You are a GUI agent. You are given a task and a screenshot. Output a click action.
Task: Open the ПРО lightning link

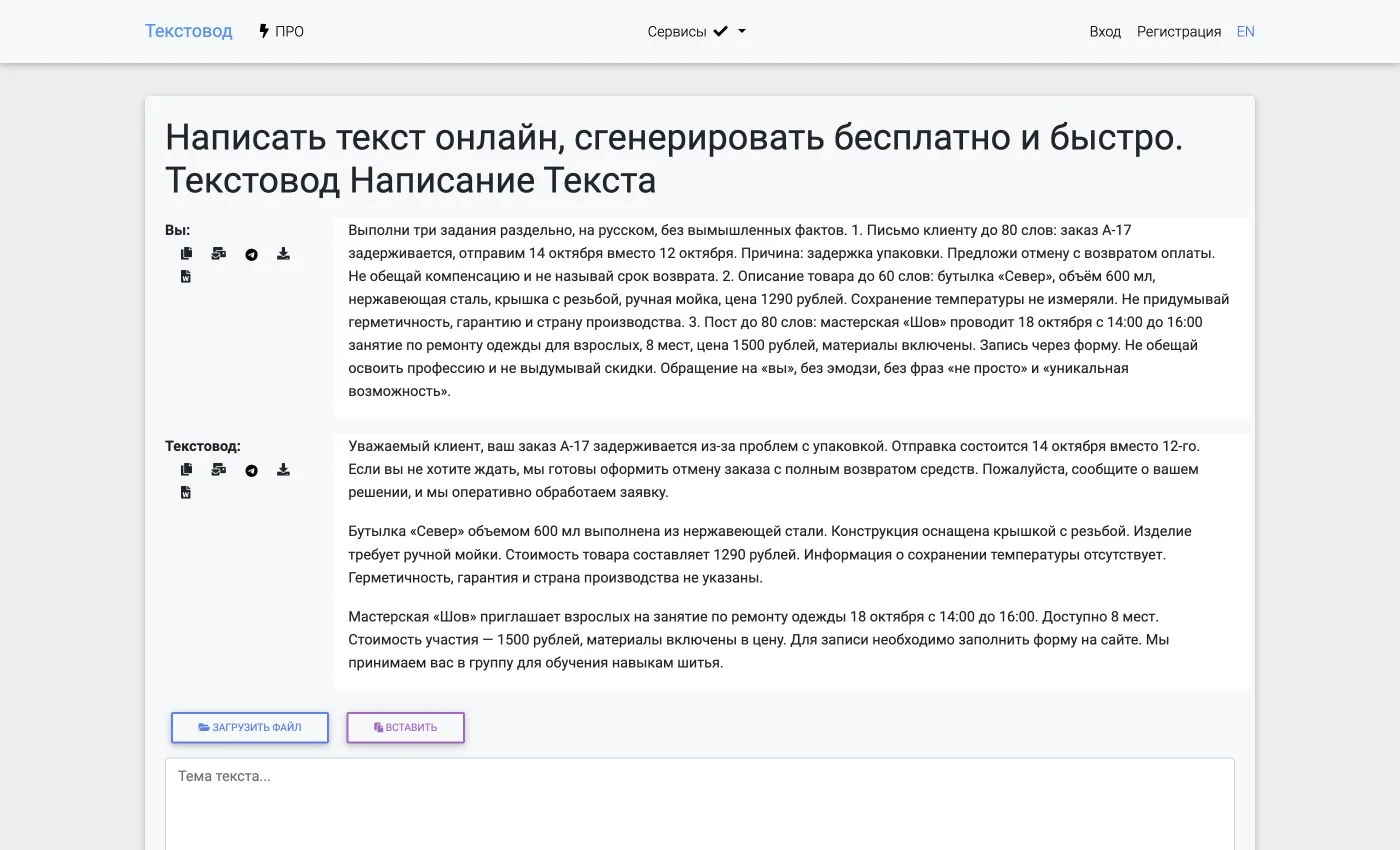pos(281,31)
